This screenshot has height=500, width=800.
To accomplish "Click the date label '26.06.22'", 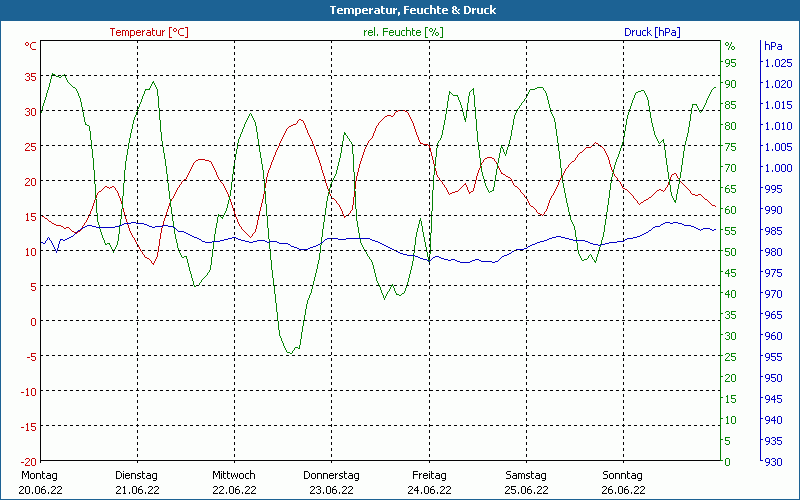I will click(623, 490).
